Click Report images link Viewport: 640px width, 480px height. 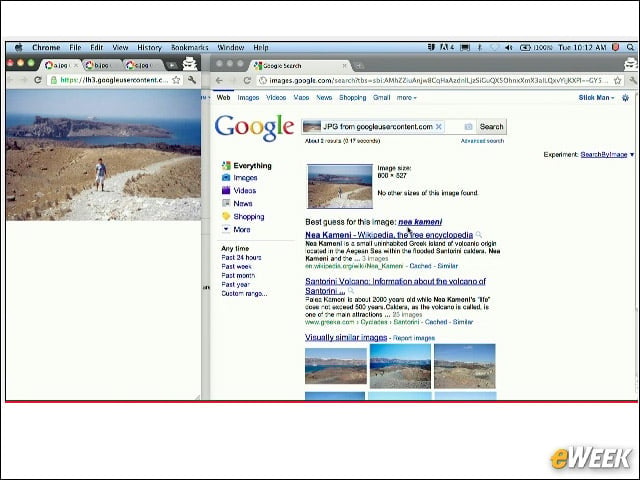413,338
